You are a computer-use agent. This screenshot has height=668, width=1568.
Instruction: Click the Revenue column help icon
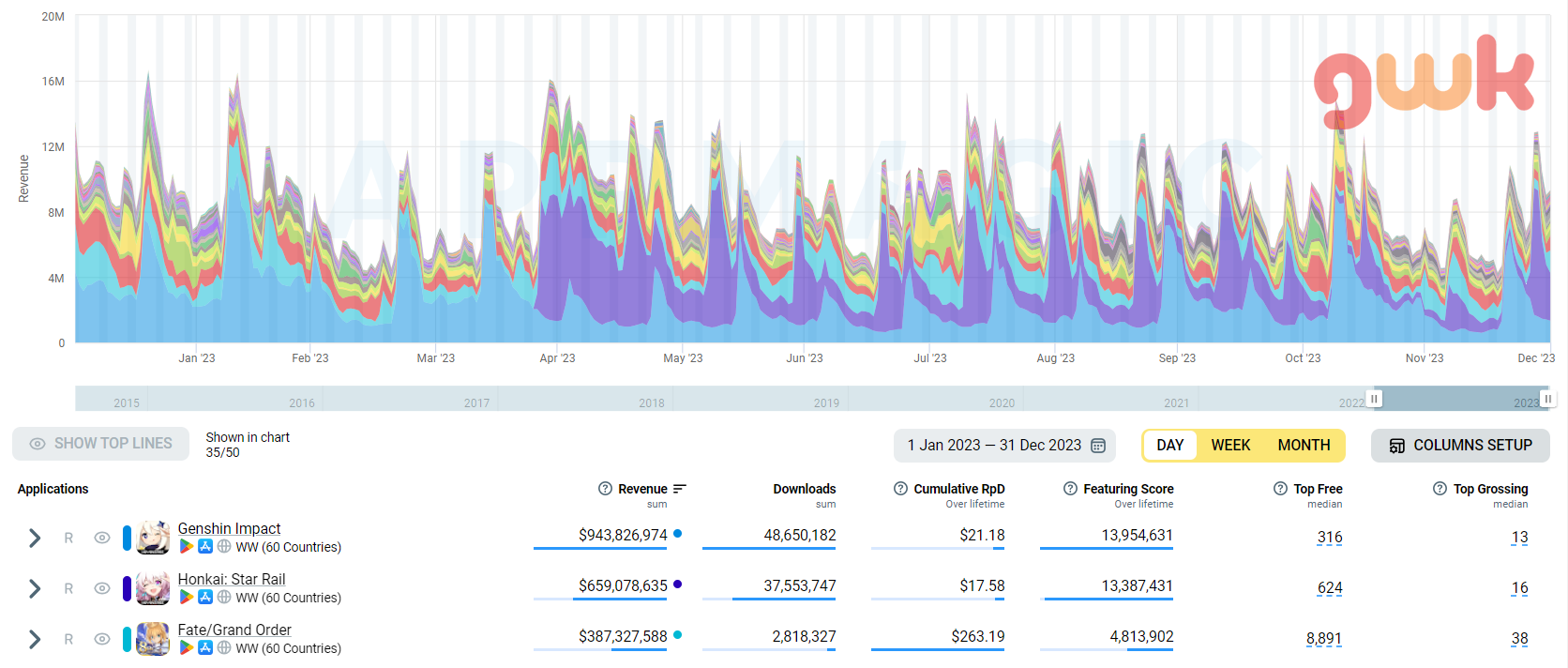click(605, 489)
